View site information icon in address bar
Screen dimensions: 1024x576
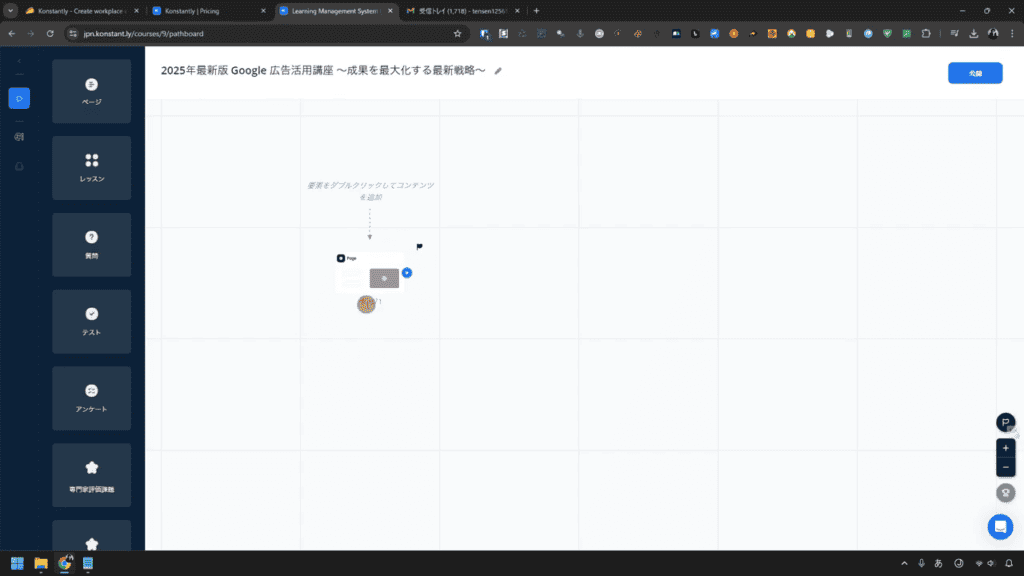click(73, 33)
